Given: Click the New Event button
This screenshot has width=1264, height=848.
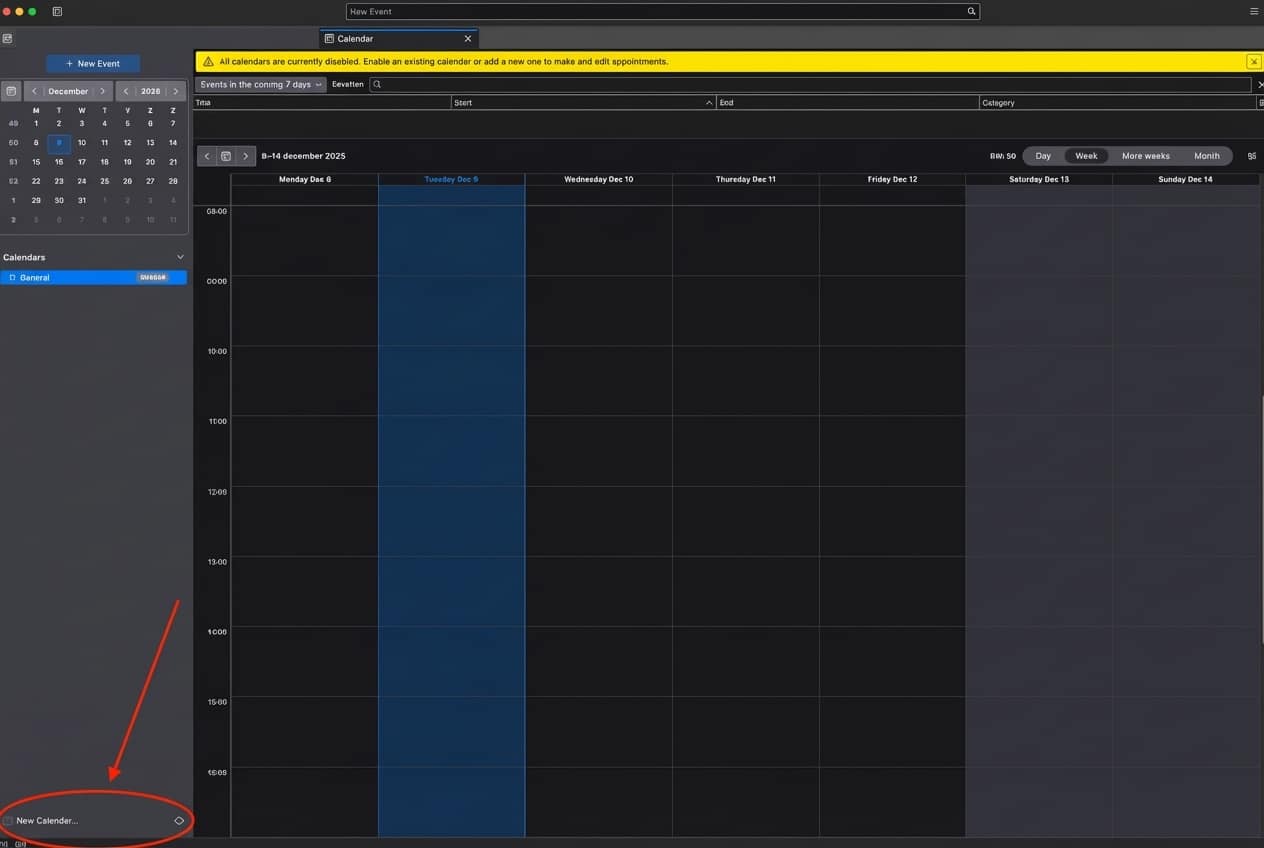Looking at the screenshot, I should pos(93,63).
